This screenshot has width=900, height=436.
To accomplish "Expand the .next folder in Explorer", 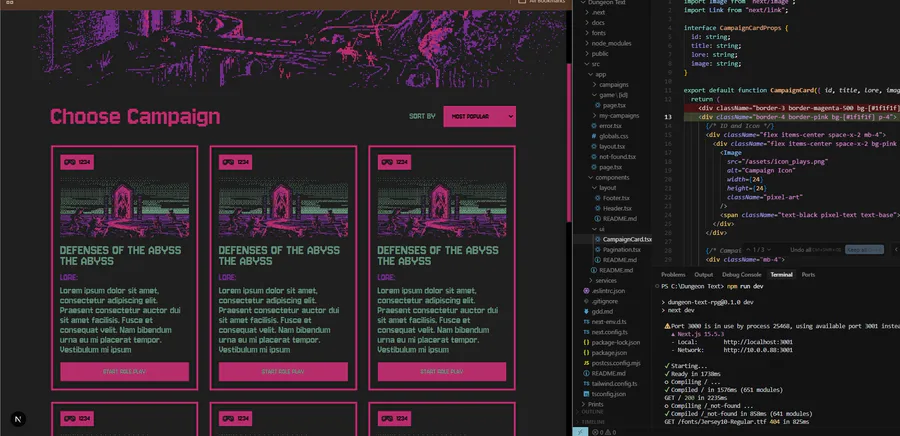I will click(x=598, y=12).
